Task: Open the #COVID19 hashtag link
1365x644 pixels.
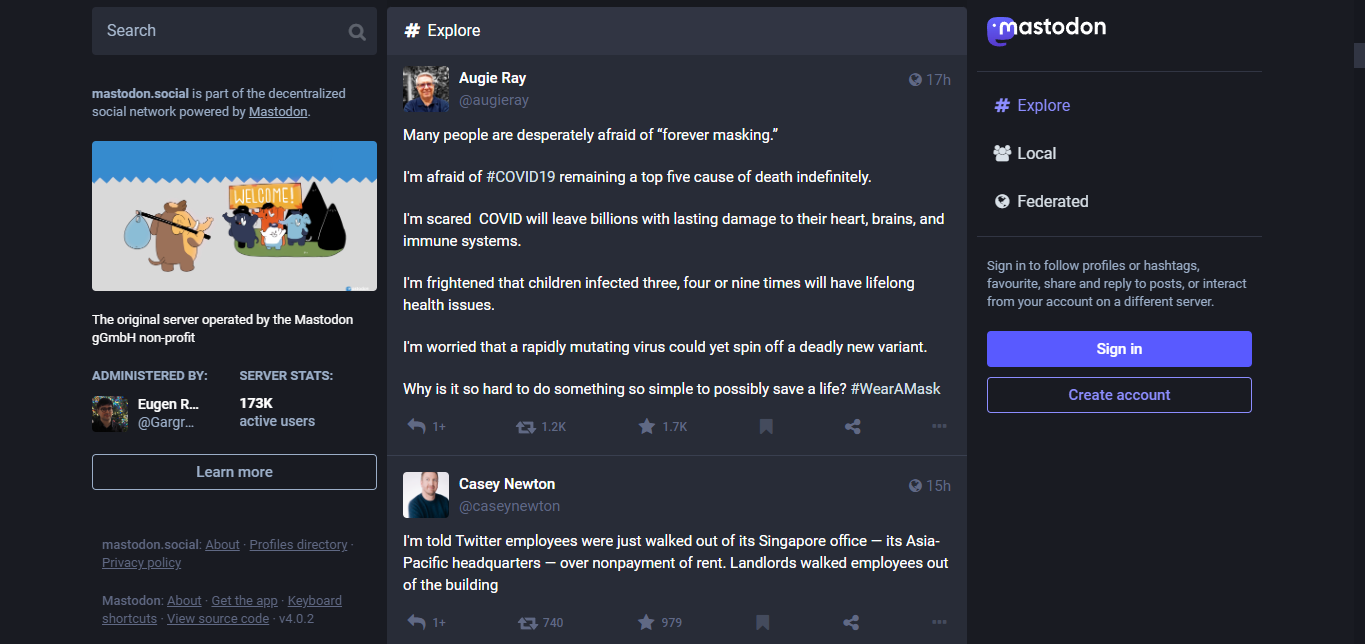Action: [x=520, y=176]
